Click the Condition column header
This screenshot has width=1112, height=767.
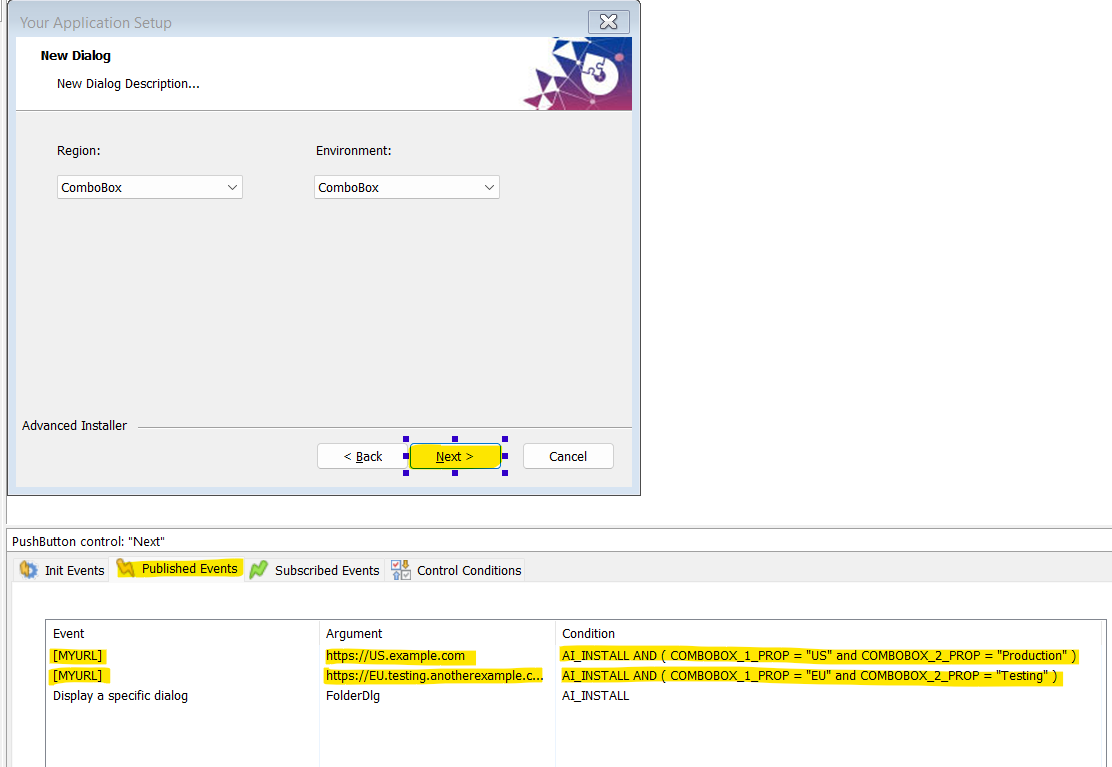[x=588, y=634]
